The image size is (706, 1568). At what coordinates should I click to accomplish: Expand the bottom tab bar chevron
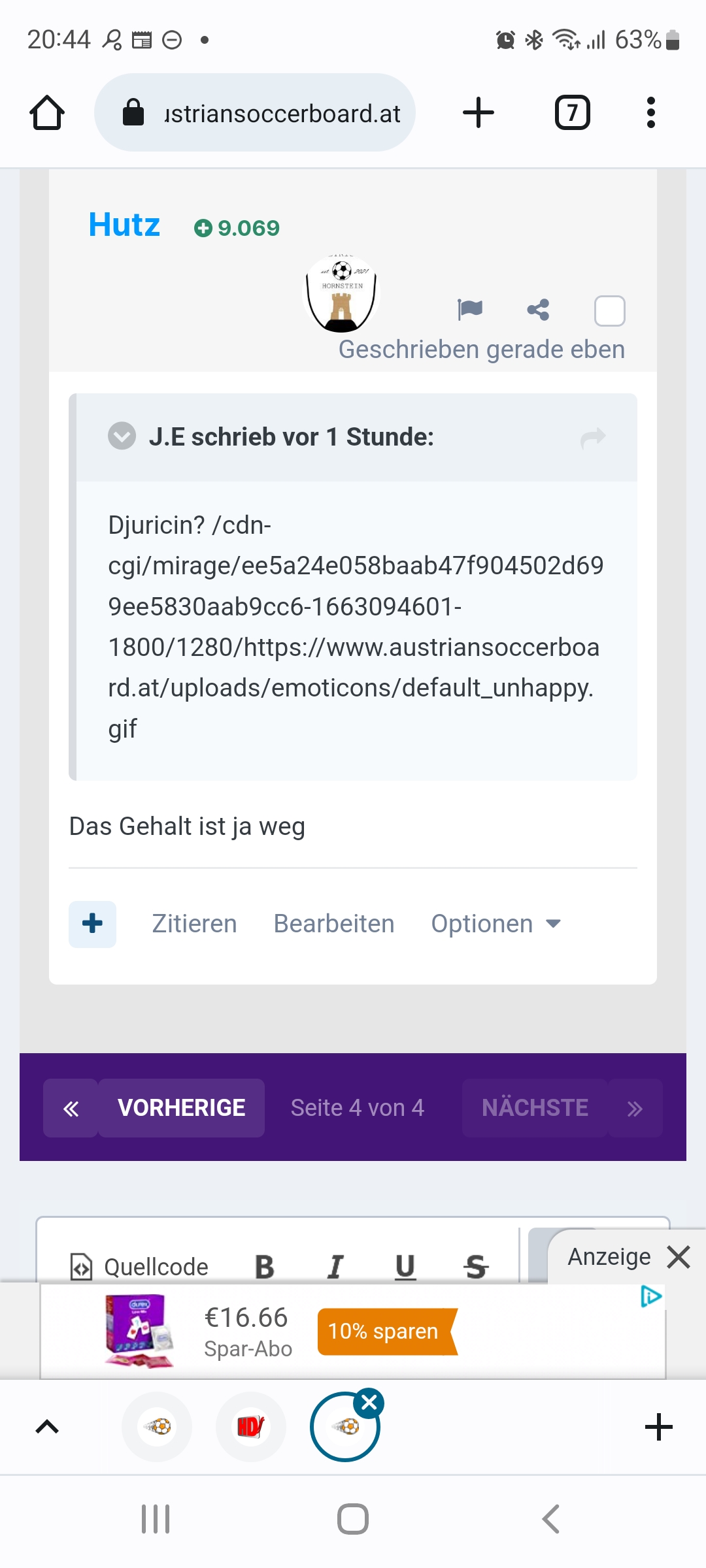47,1426
